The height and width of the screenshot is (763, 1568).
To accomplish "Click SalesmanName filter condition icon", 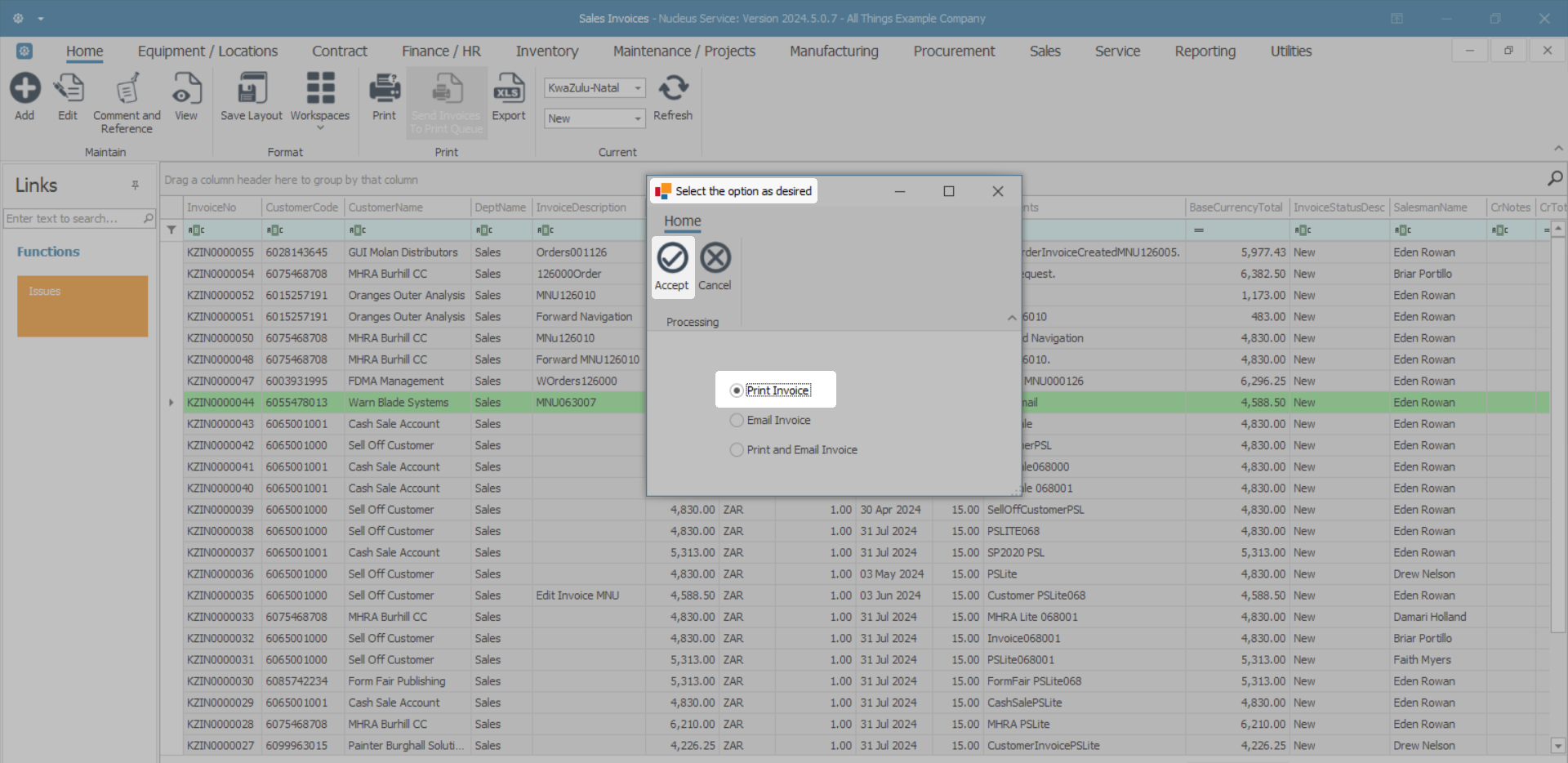I will tap(1403, 230).
